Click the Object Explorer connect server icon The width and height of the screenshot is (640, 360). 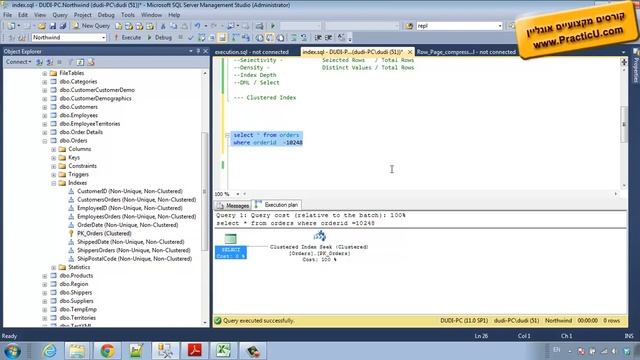point(39,62)
